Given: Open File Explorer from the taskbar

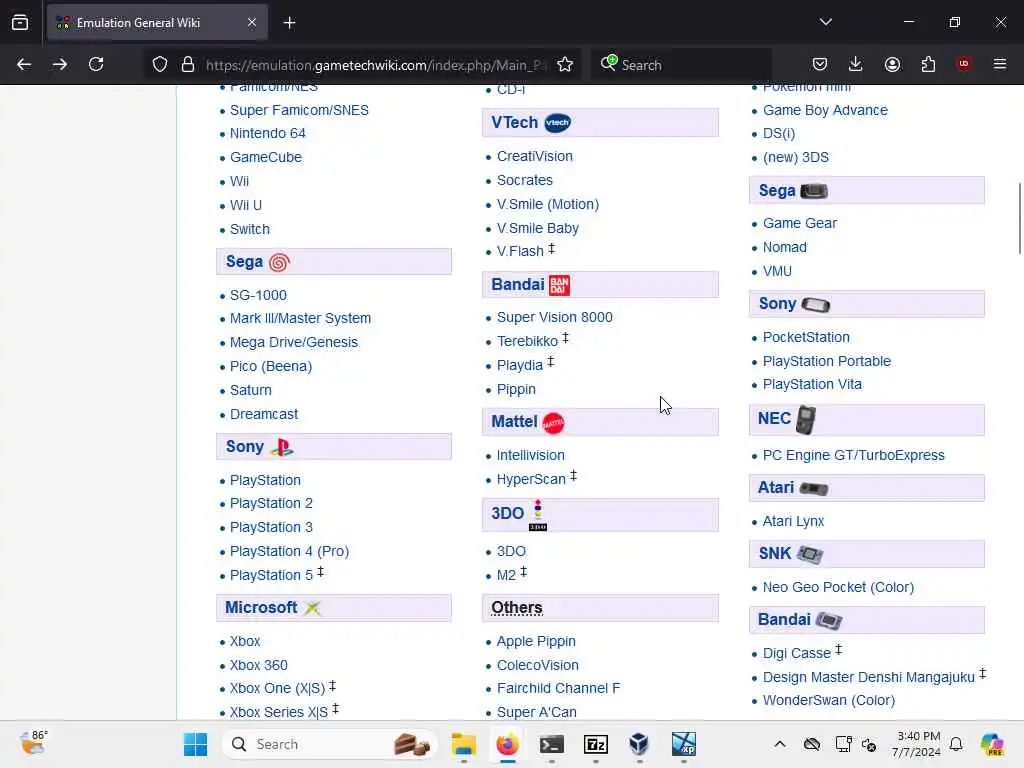Looking at the screenshot, I should pyautogui.click(x=464, y=744).
